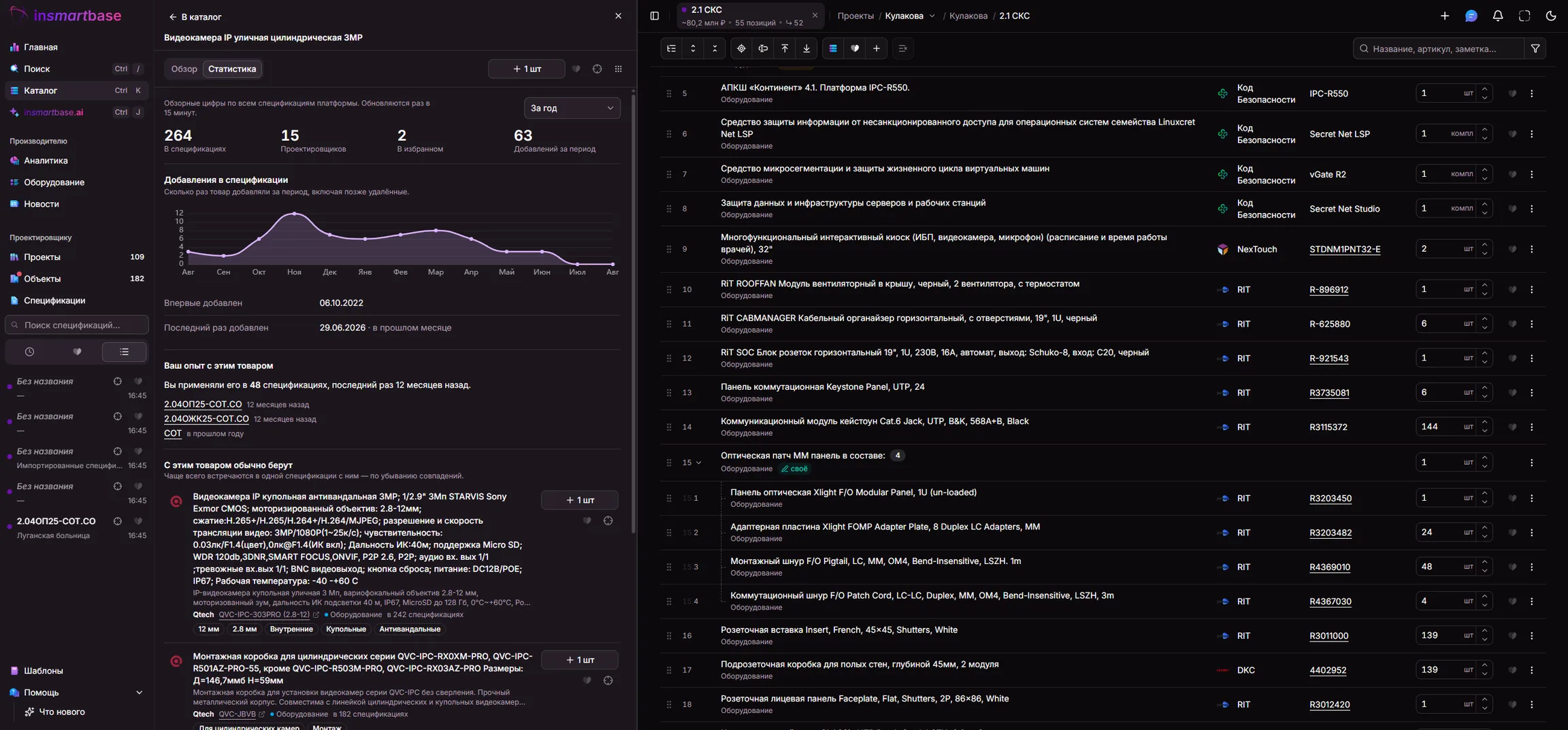1568x730 pixels.
Task: Click the plus icon in top header
Action: tap(1445, 16)
